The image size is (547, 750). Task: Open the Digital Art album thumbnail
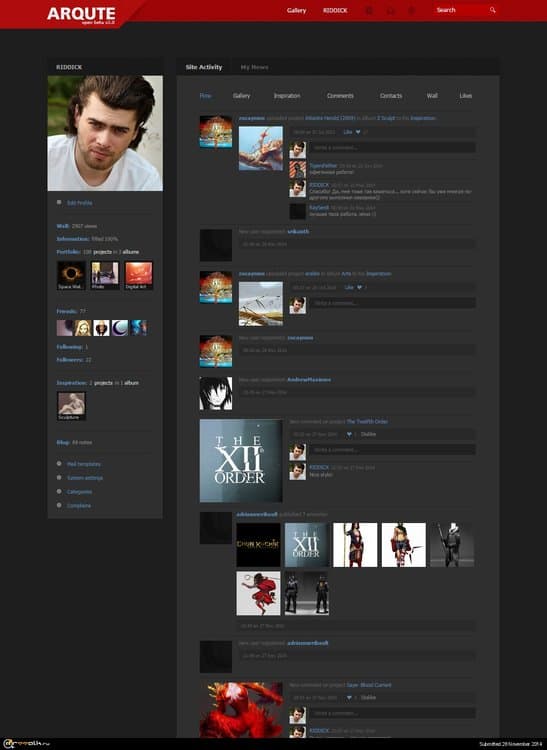(x=139, y=276)
